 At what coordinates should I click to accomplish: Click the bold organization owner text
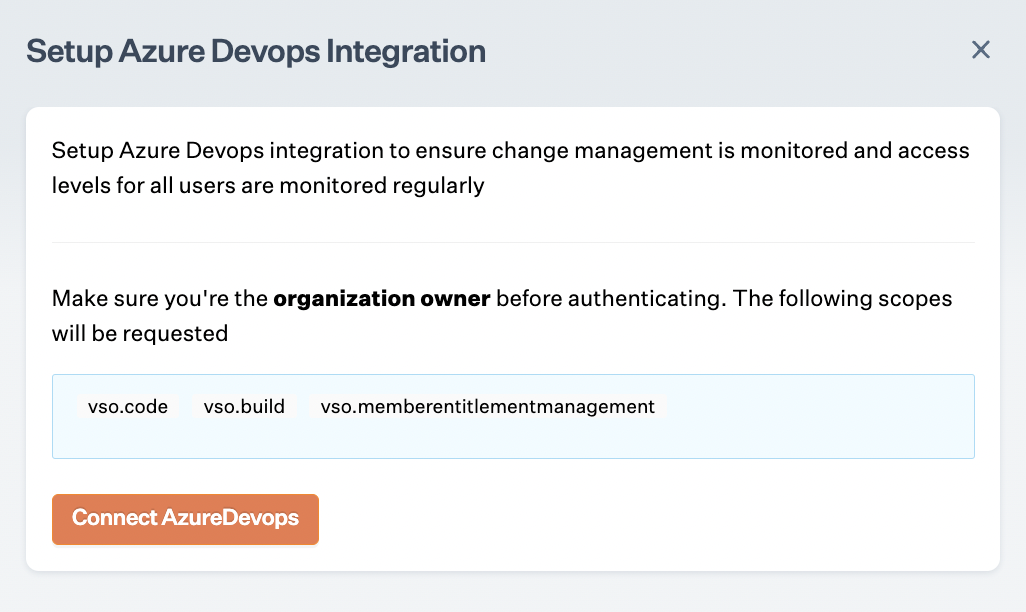pos(381,298)
